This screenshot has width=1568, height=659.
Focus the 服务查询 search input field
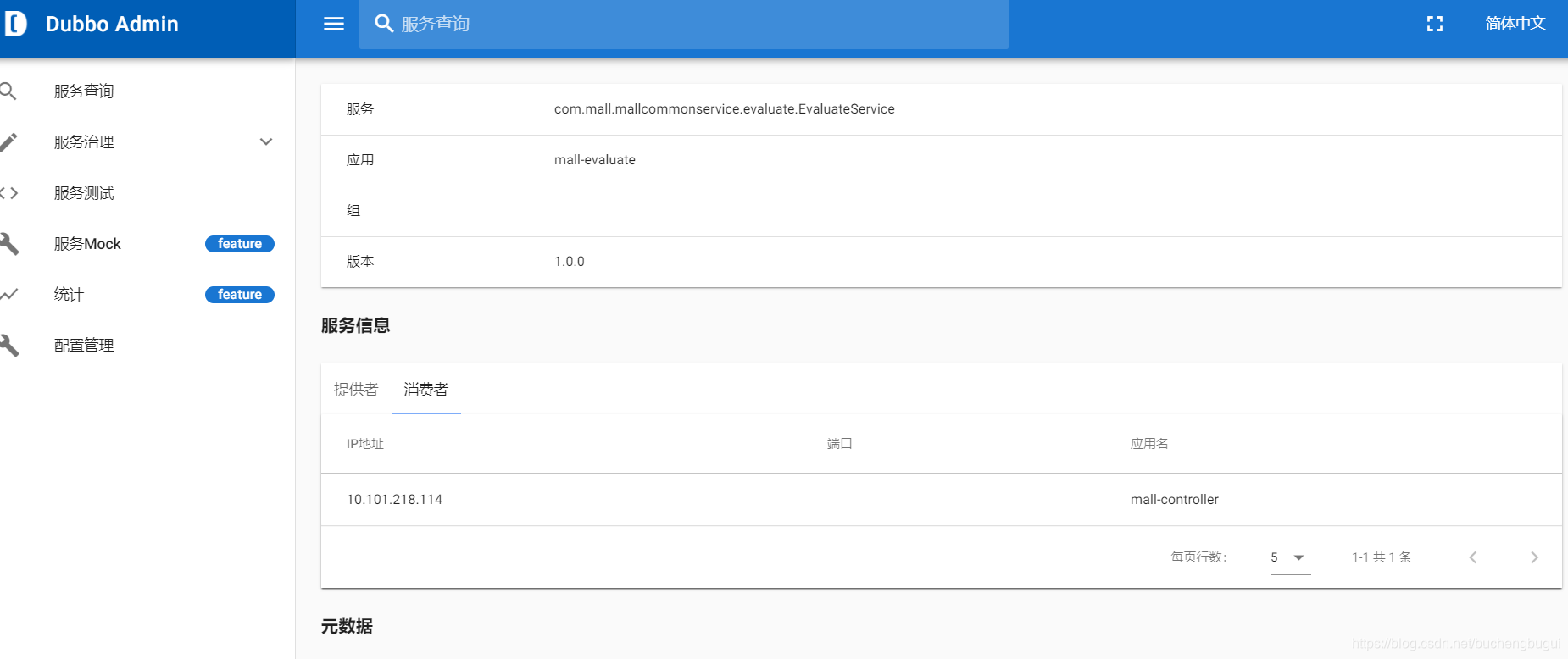tap(683, 24)
